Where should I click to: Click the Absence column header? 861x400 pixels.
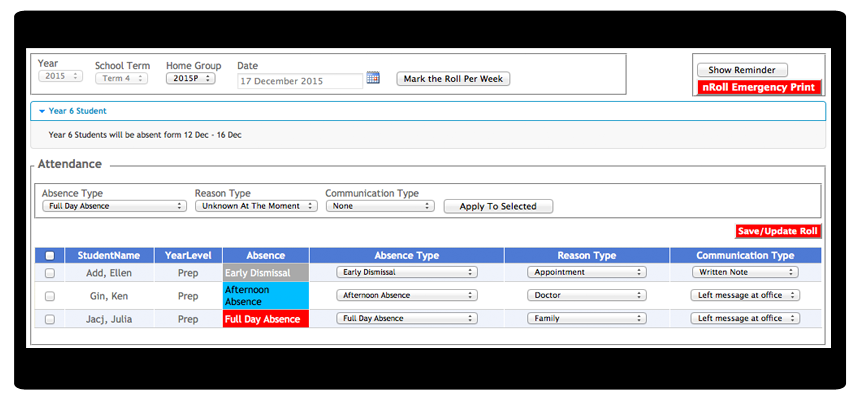[x=266, y=255]
